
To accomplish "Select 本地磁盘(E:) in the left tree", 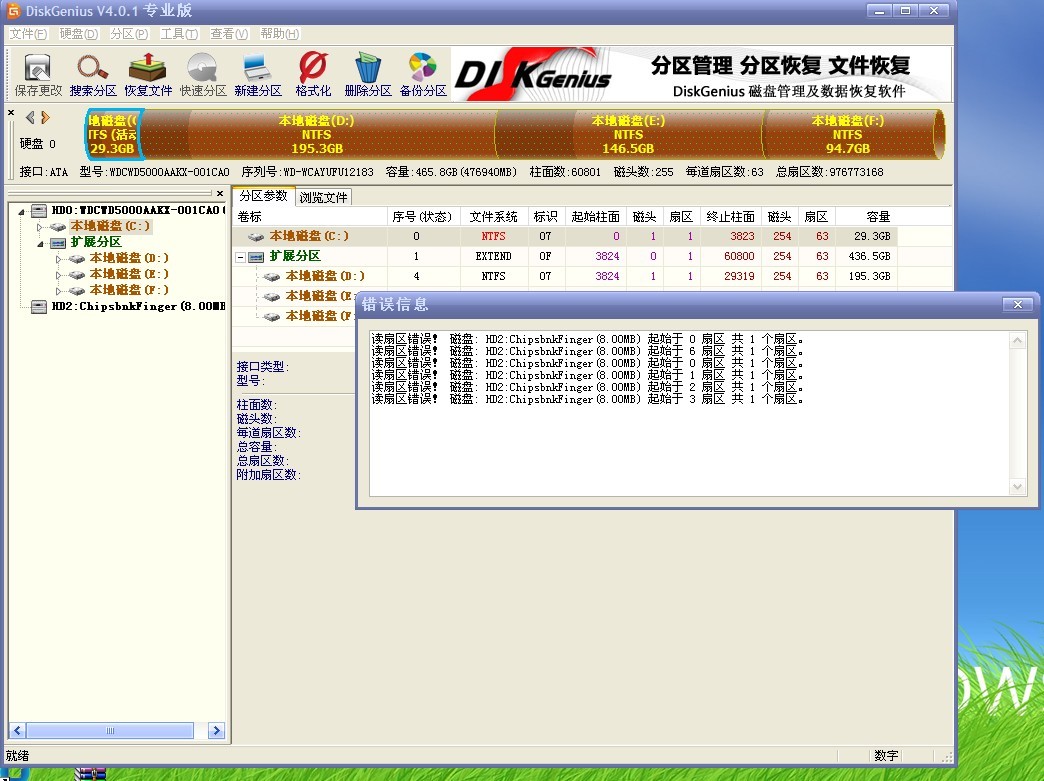I will 129,274.
